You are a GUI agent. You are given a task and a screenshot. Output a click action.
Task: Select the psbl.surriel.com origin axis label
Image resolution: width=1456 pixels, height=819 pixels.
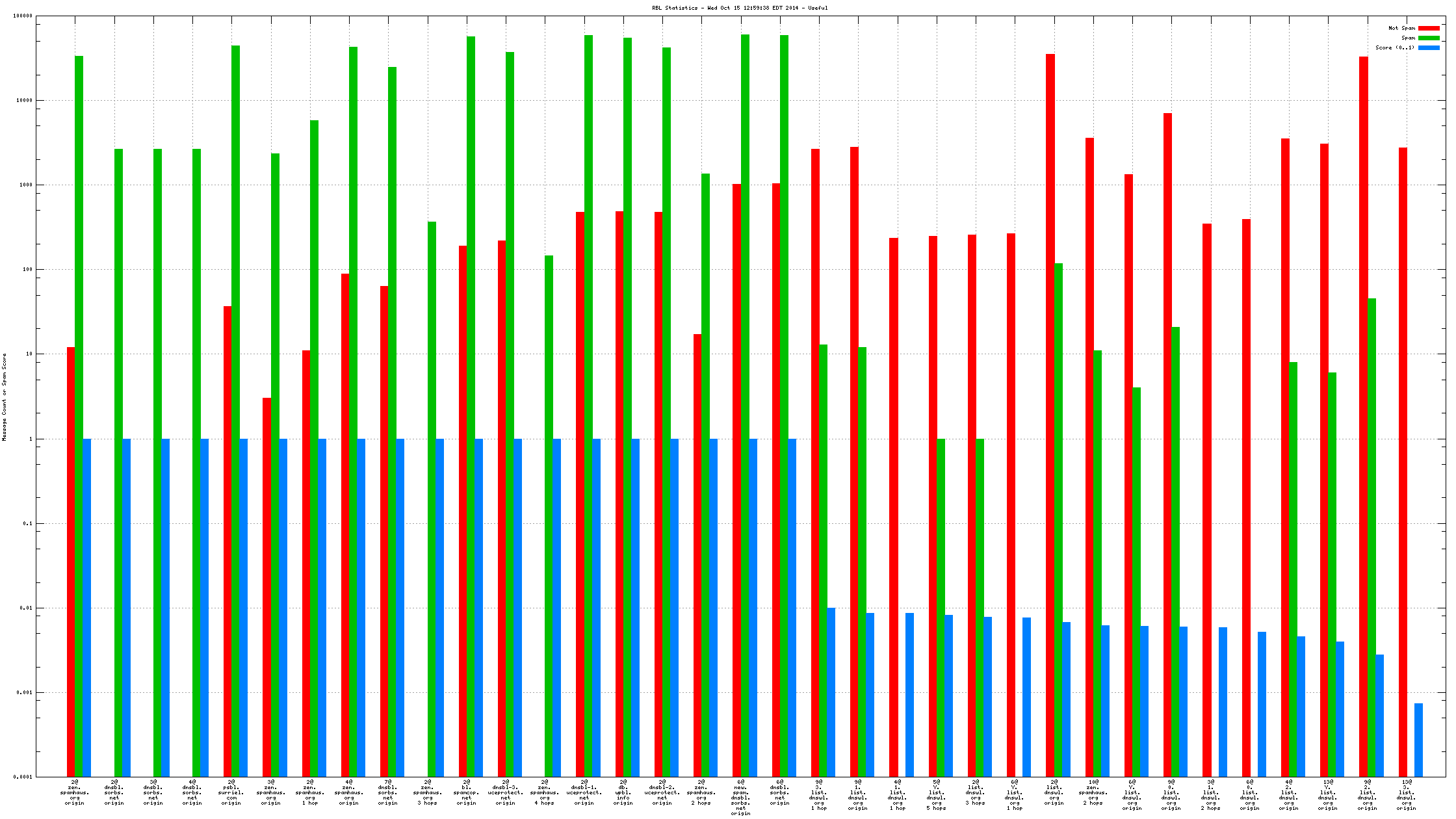tap(231, 792)
